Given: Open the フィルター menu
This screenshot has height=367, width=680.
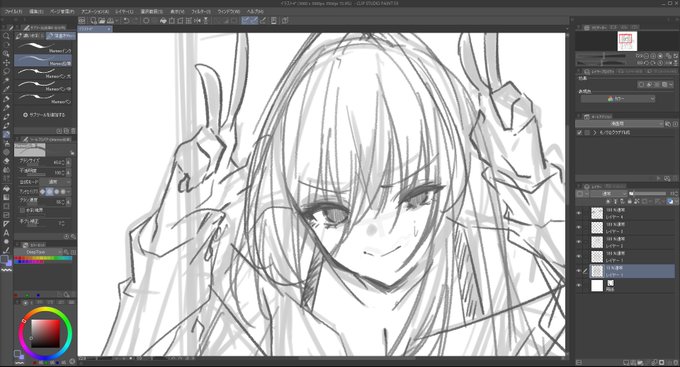Looking at the screenshot, I should tap(201, 11).
